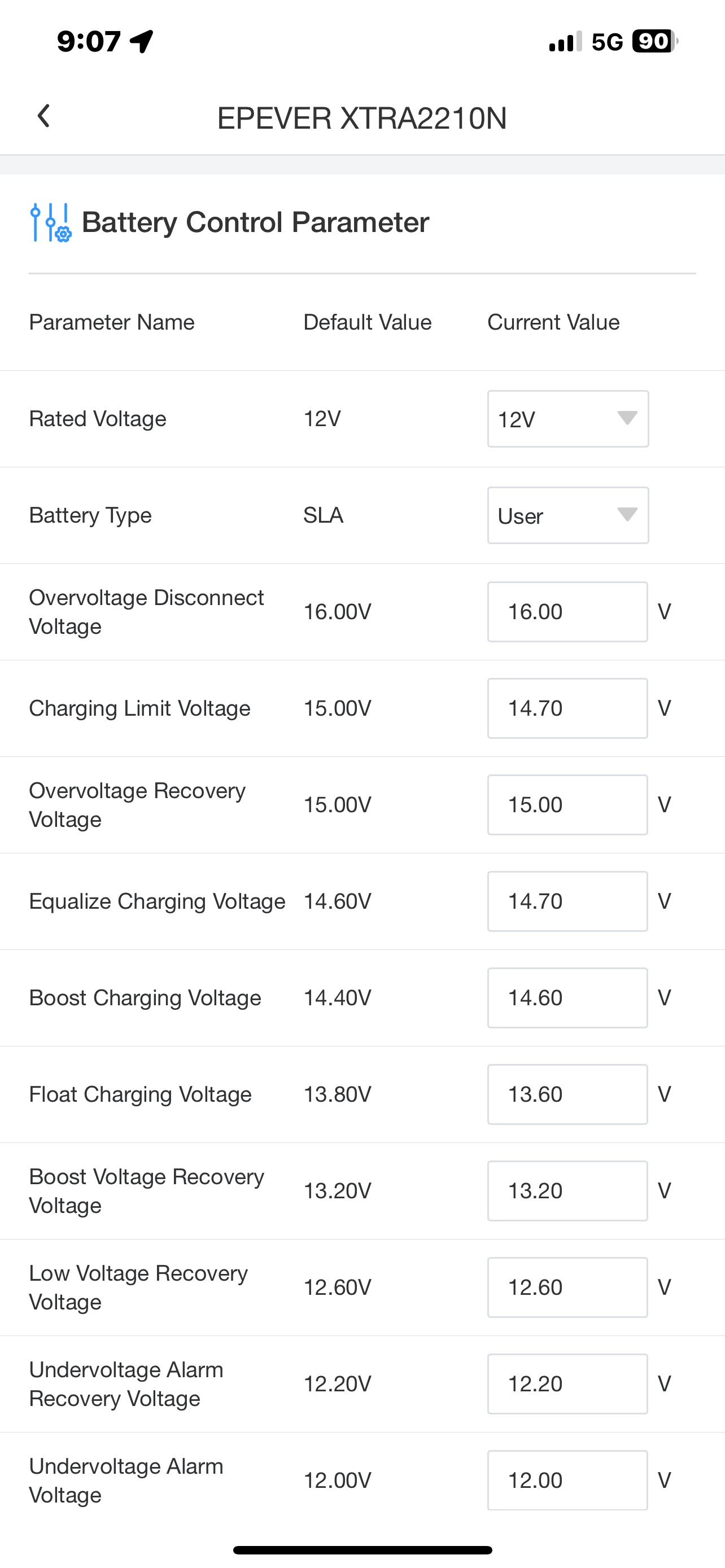Open the Battery Type User dropdown
This screenshot has height=1568, width=725.
tap(567, 515)
